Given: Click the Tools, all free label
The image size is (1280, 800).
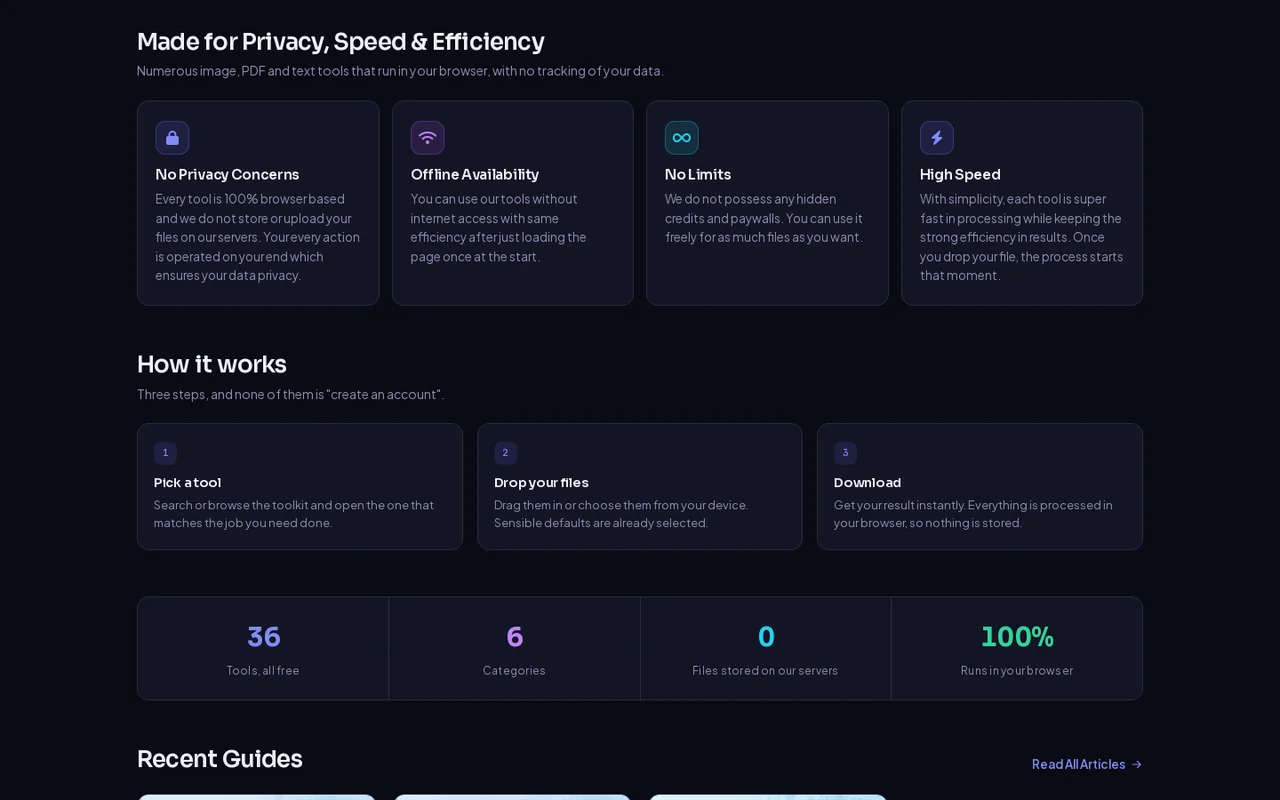Looking at the screenshot, I should (x=263, y=671).
